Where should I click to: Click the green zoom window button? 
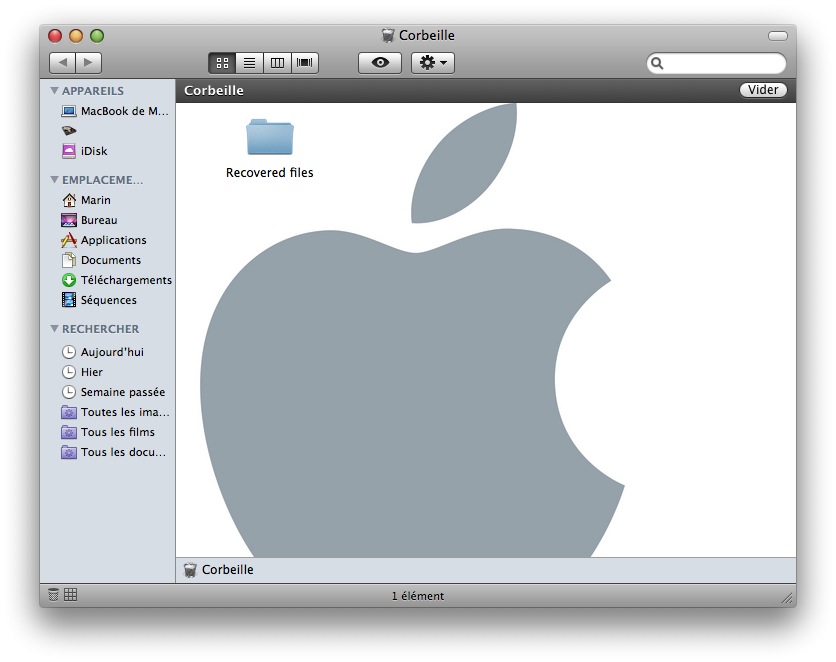tap(97, 36)
